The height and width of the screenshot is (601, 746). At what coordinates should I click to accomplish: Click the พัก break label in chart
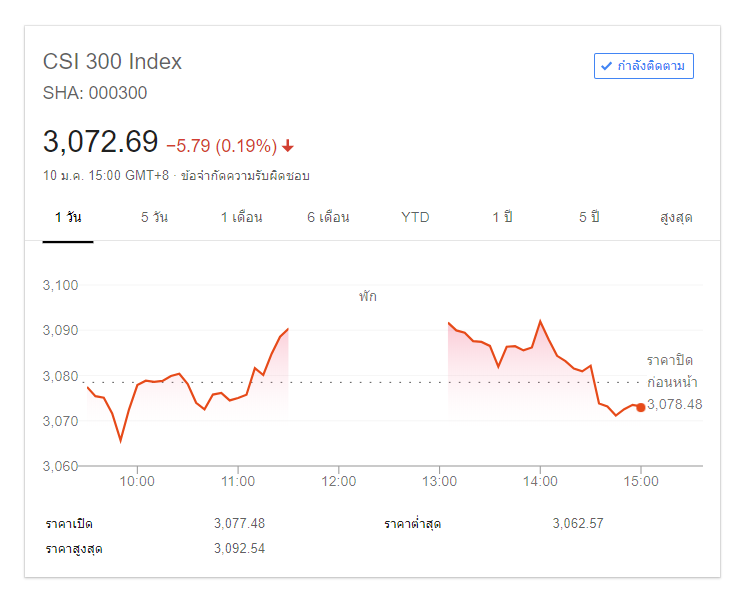point(368,296)
